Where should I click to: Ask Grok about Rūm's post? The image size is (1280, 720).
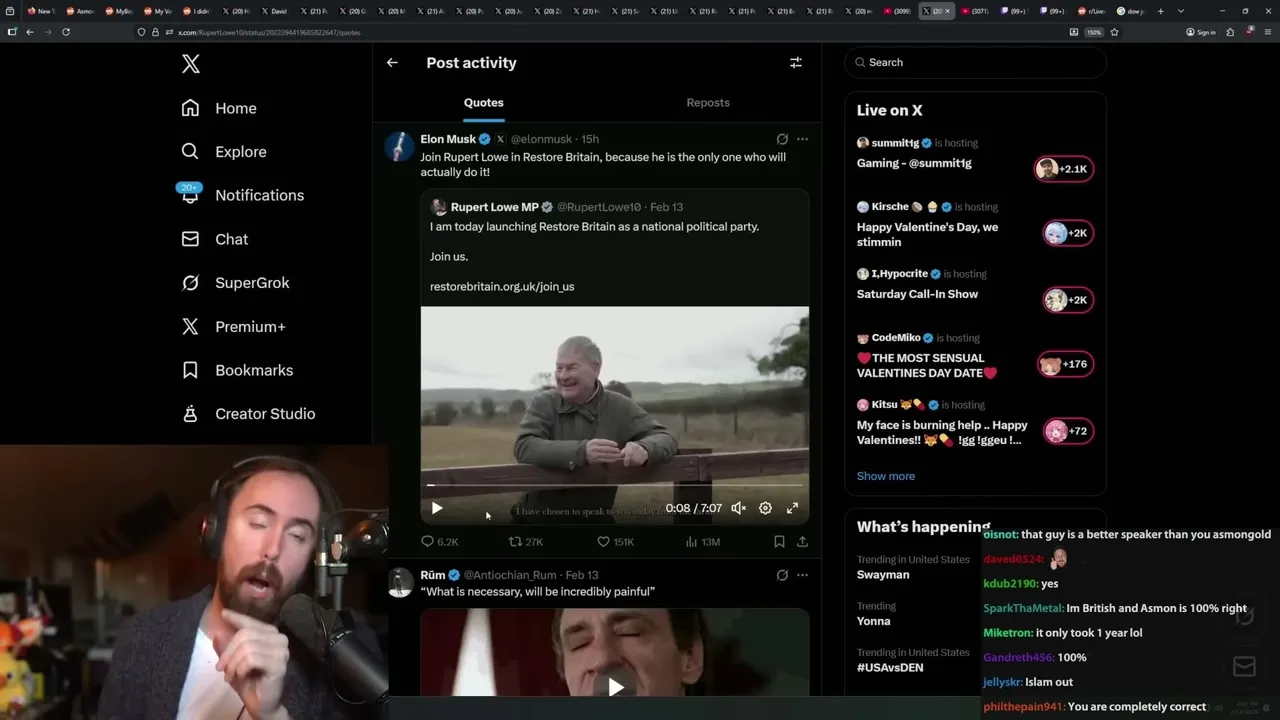(782, 575)
